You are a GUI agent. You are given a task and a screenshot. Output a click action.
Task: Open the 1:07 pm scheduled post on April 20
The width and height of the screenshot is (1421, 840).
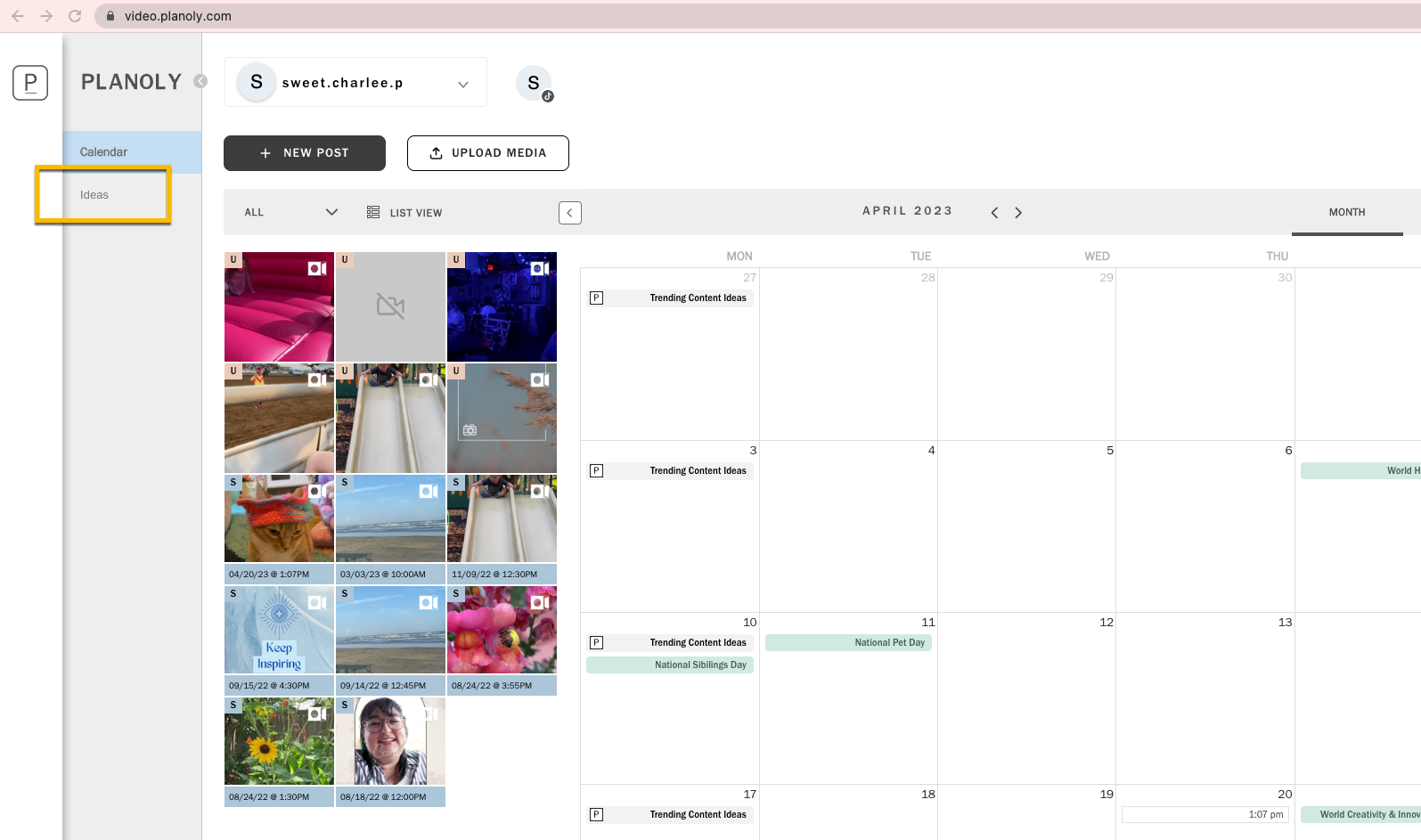(x=1205, y=815)
